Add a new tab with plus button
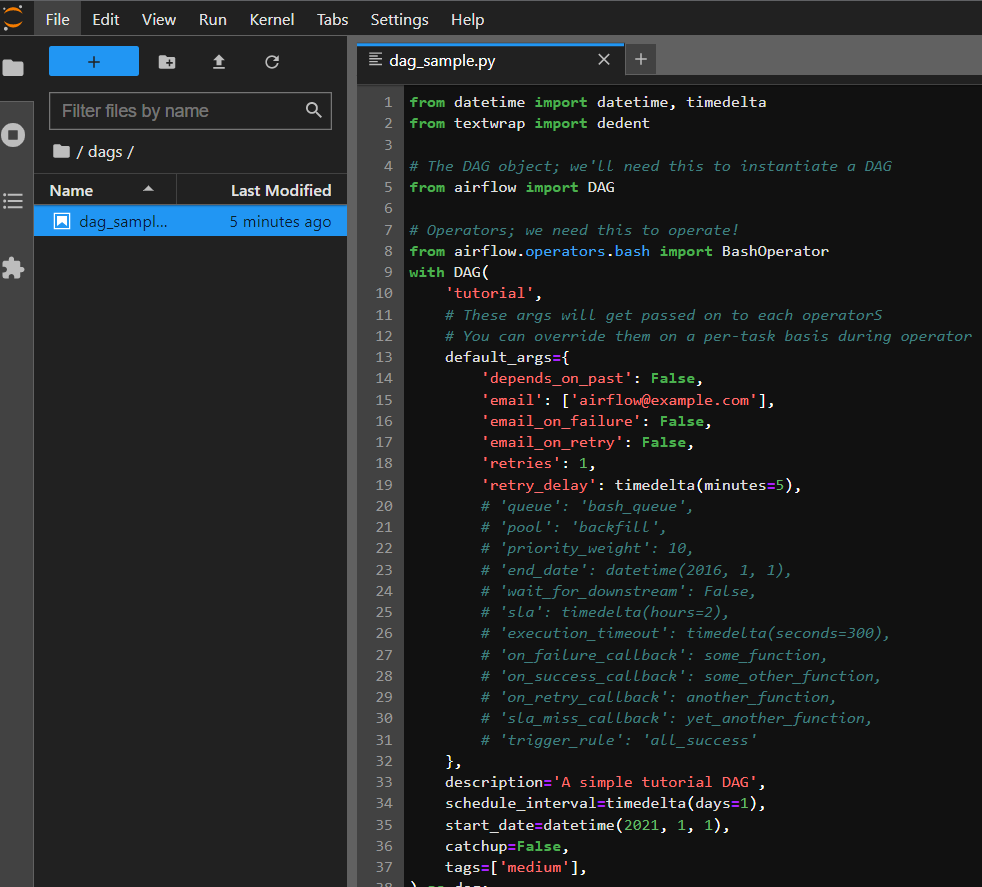Image resolution: width=982 pixels, height=887 pixels. pos(641,60)
